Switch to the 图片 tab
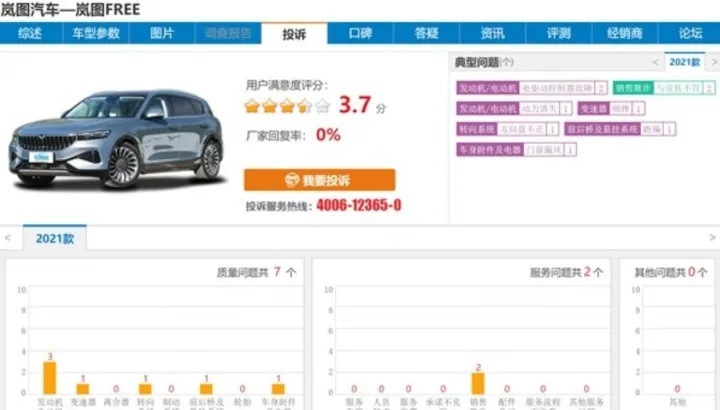This screenshot has width=720, height=410. 162,33
